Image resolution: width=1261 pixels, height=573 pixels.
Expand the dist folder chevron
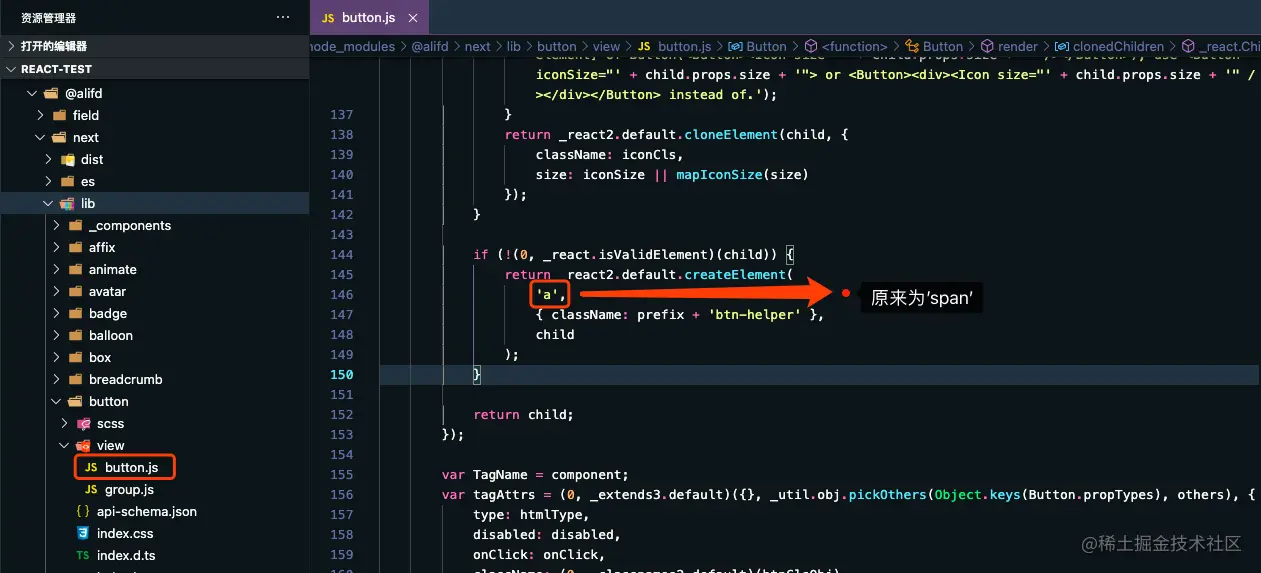click(x=49, y=159)
